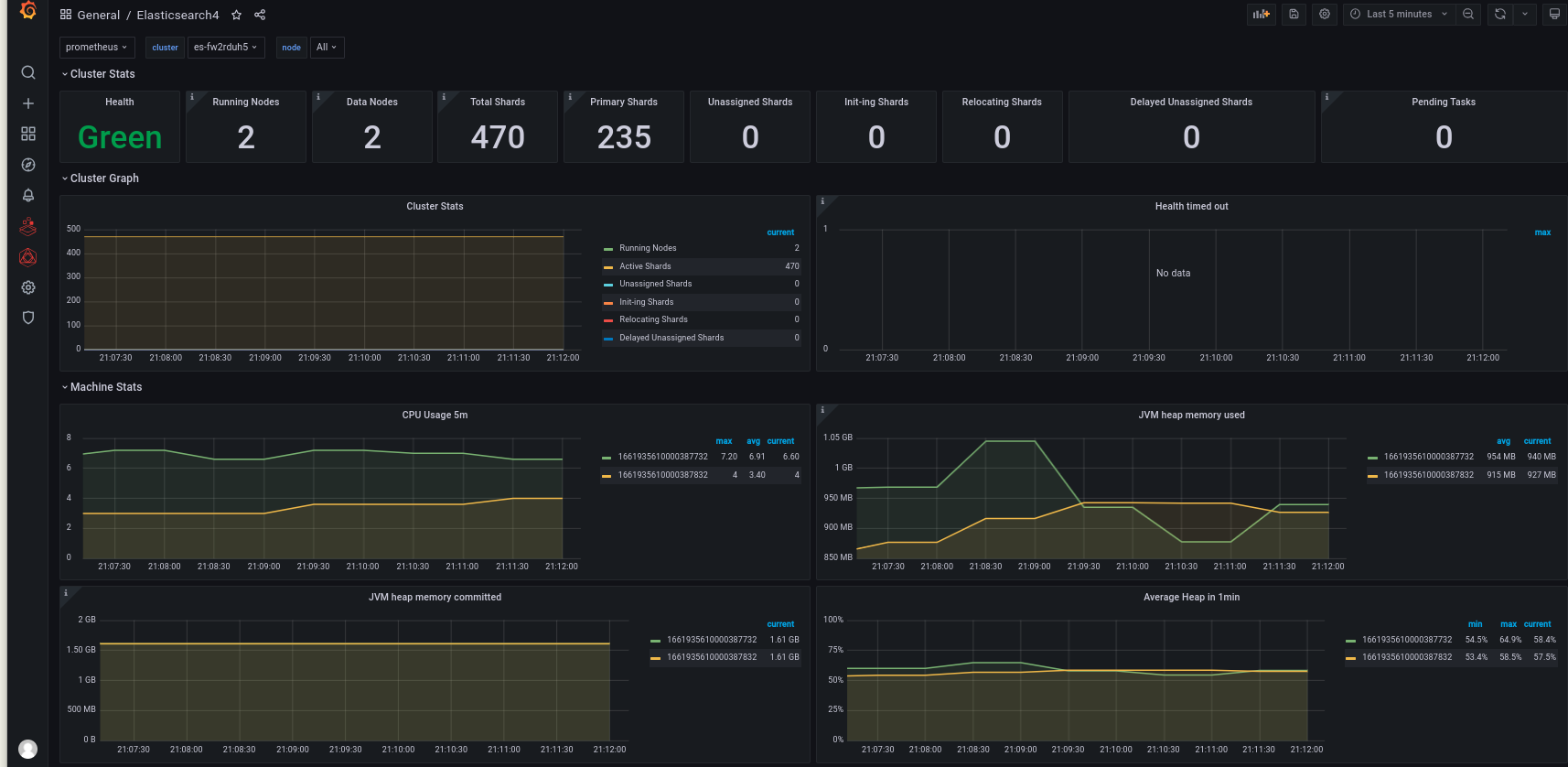The height and width of the screenshot is (767, 1568).
Task: Toggle Relocating Shards series in legend
Action: pos(653,319)
